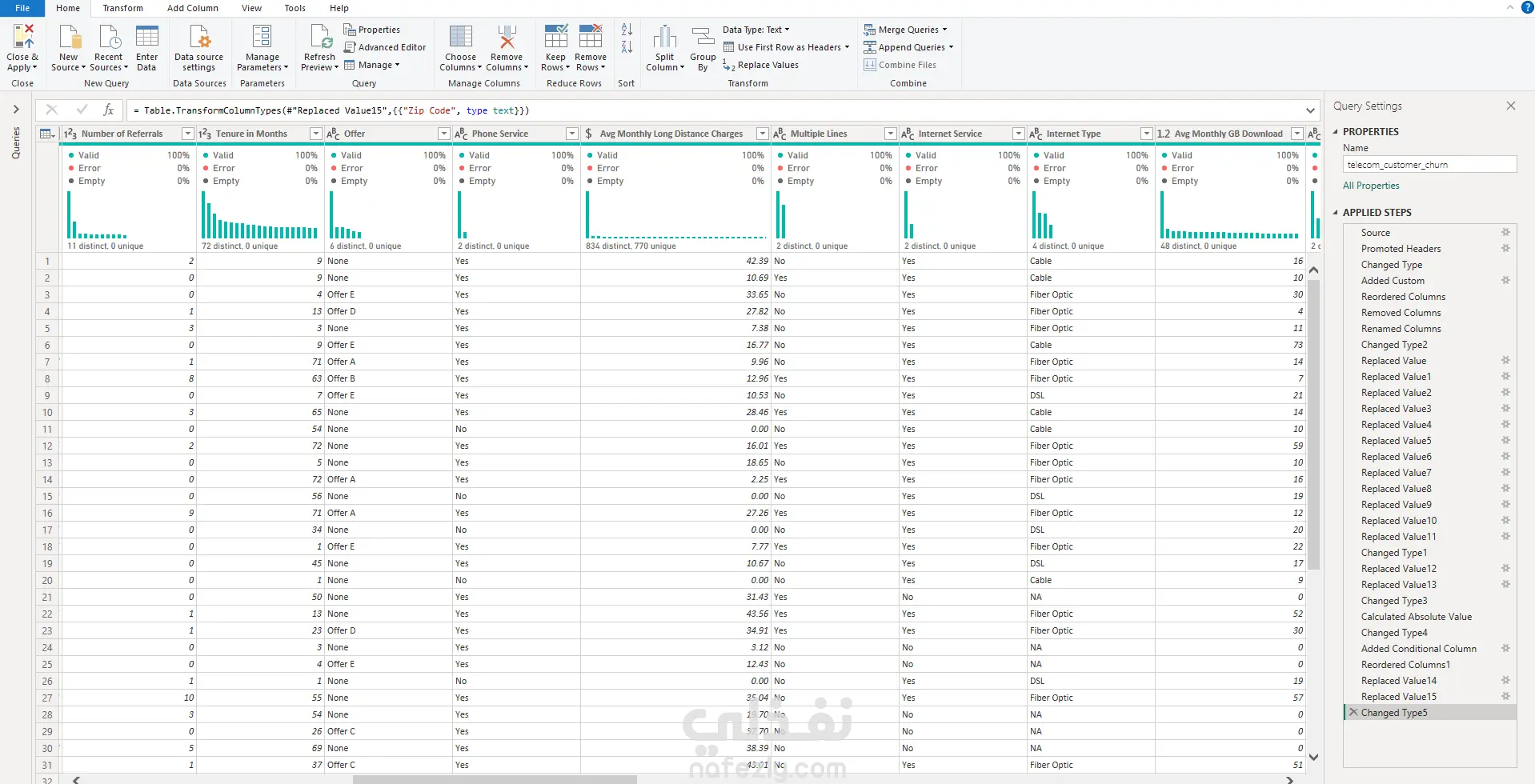The image size is (1535, 784).
Task: Open the New Source icon
Action: point(69,37)
